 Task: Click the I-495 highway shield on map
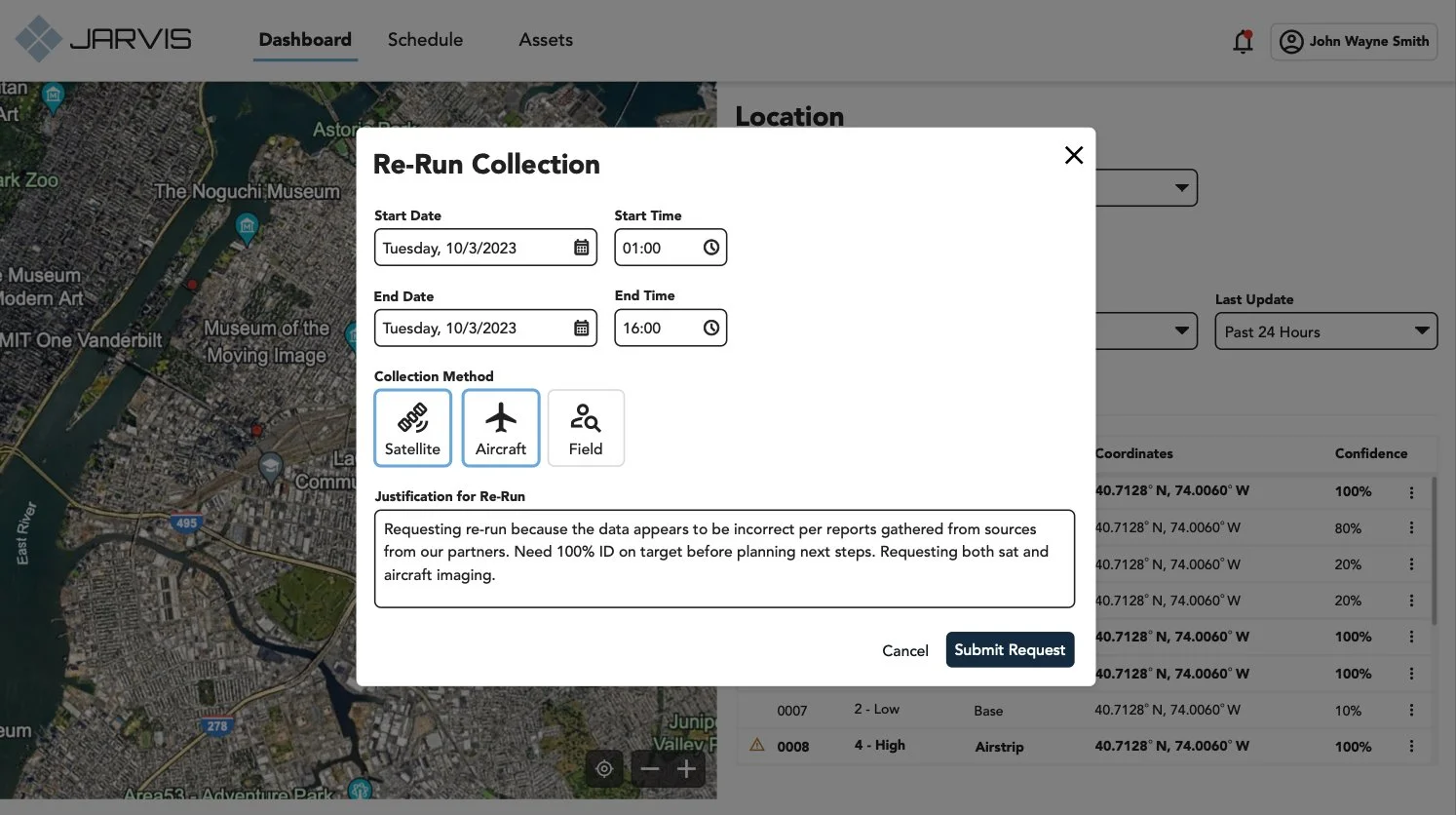[186, 523]
